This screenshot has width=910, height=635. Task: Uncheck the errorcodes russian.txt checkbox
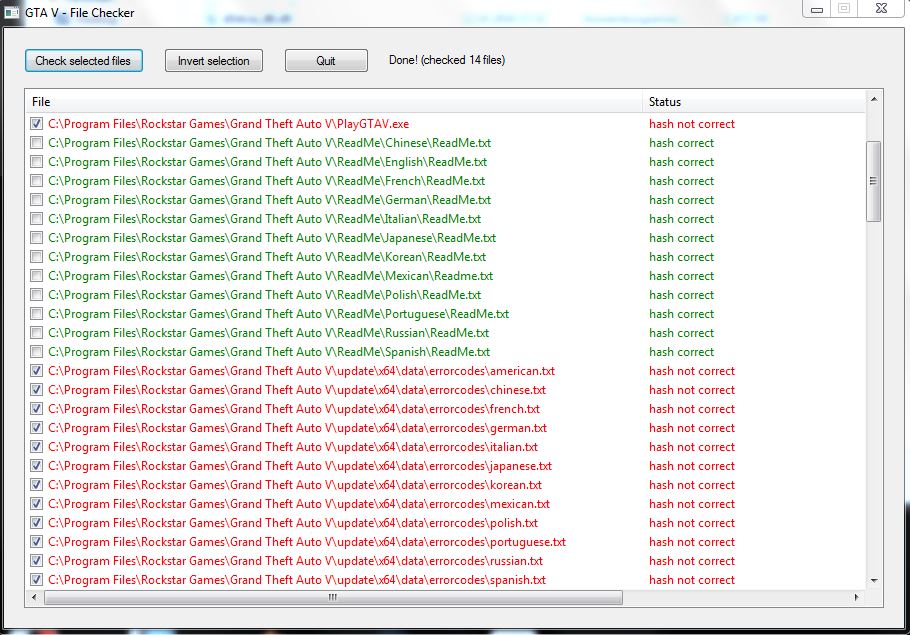pos(37,561)
